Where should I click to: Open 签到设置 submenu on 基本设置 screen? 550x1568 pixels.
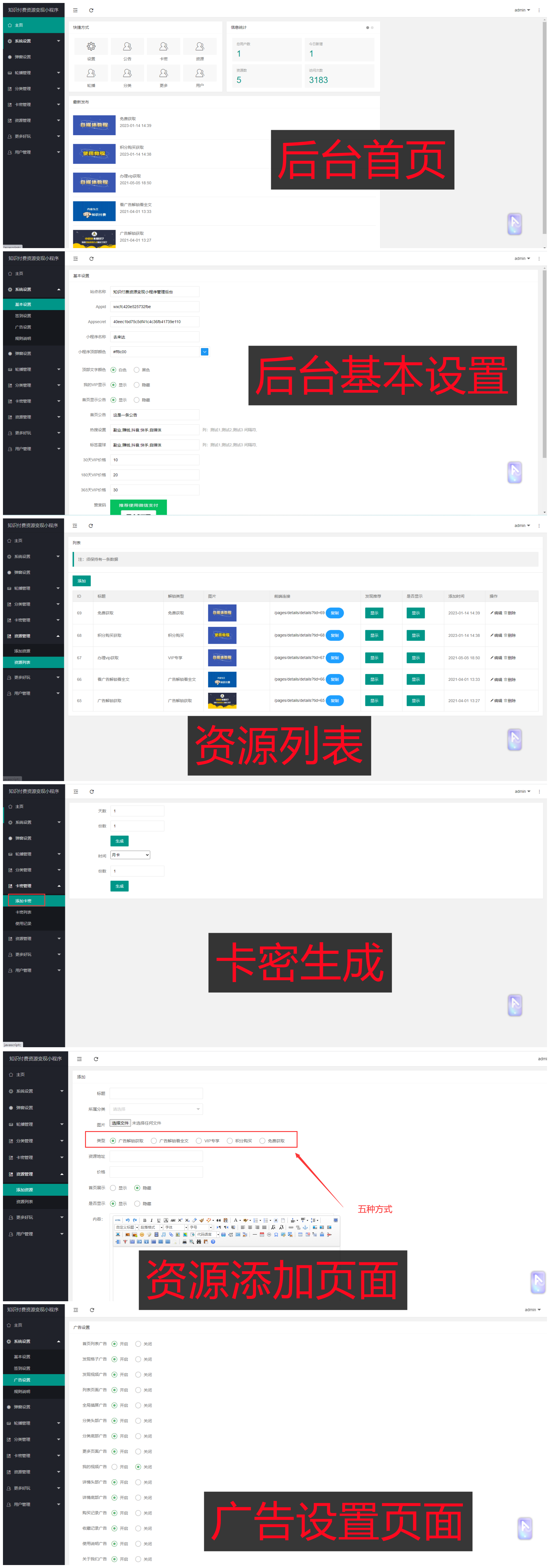[x=34, y=316]
